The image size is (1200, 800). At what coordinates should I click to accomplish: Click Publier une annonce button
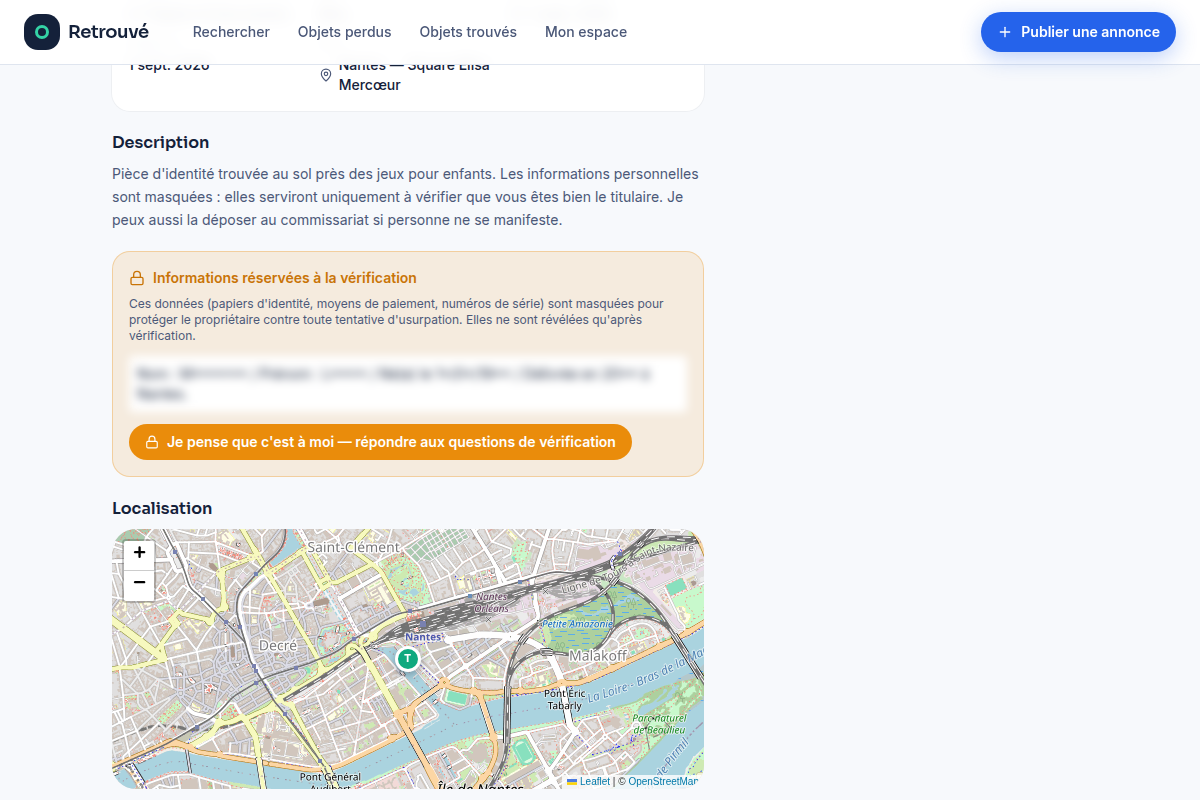(1078, 32)
